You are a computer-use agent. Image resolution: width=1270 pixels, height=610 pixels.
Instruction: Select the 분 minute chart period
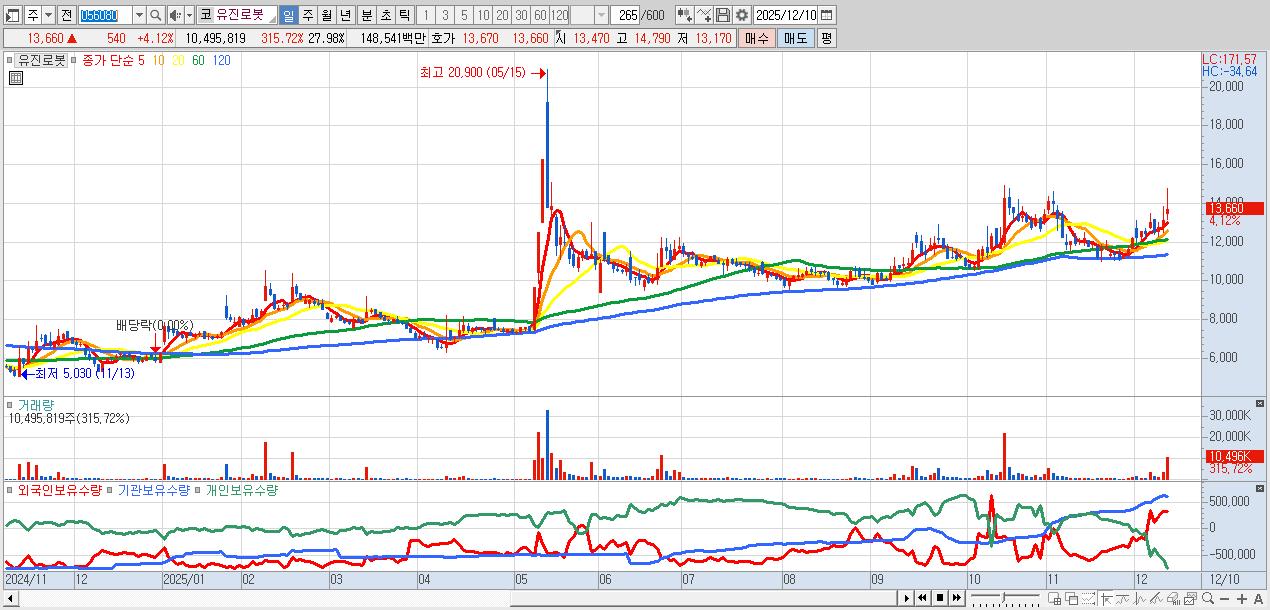coord(366,15)
